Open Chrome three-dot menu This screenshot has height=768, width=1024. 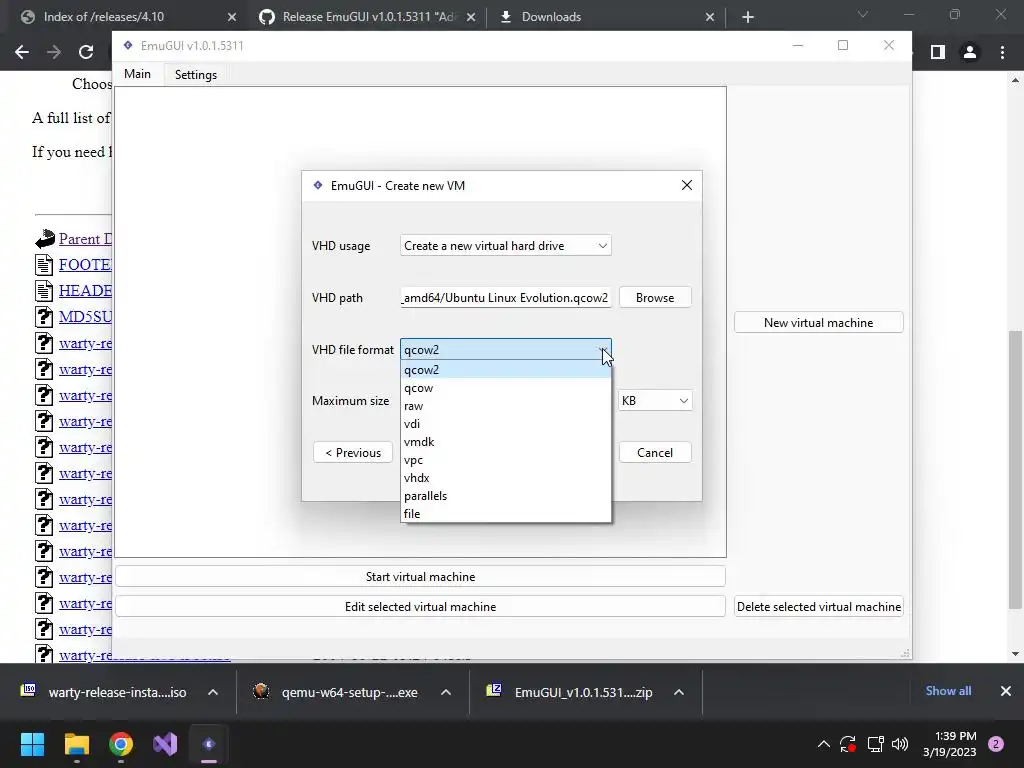click(x=1002, y=52)
